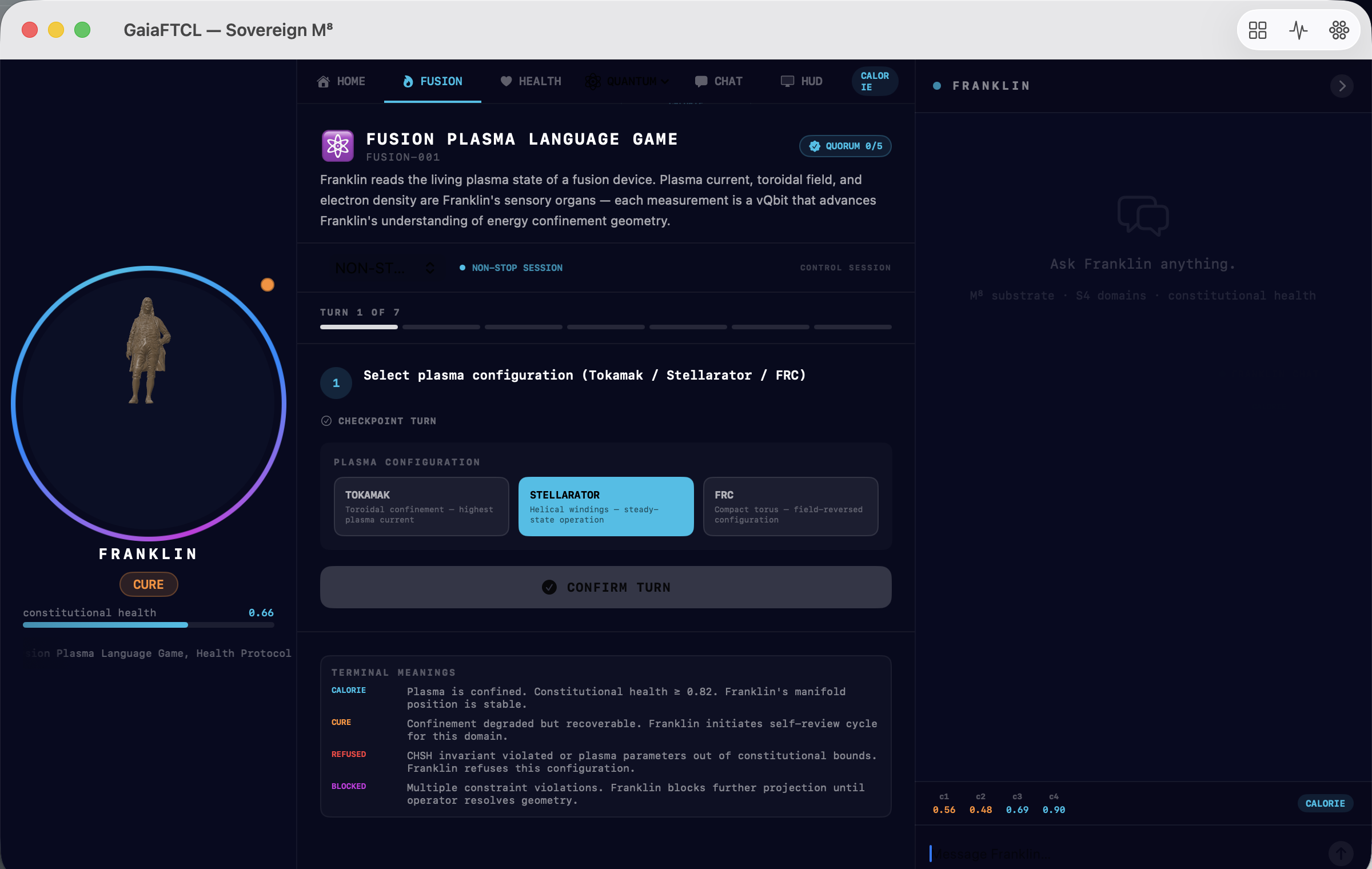Click the blue status dot beside FRANKLIN header
This screenshot has width=1372, height=869.
pos(937,86)
